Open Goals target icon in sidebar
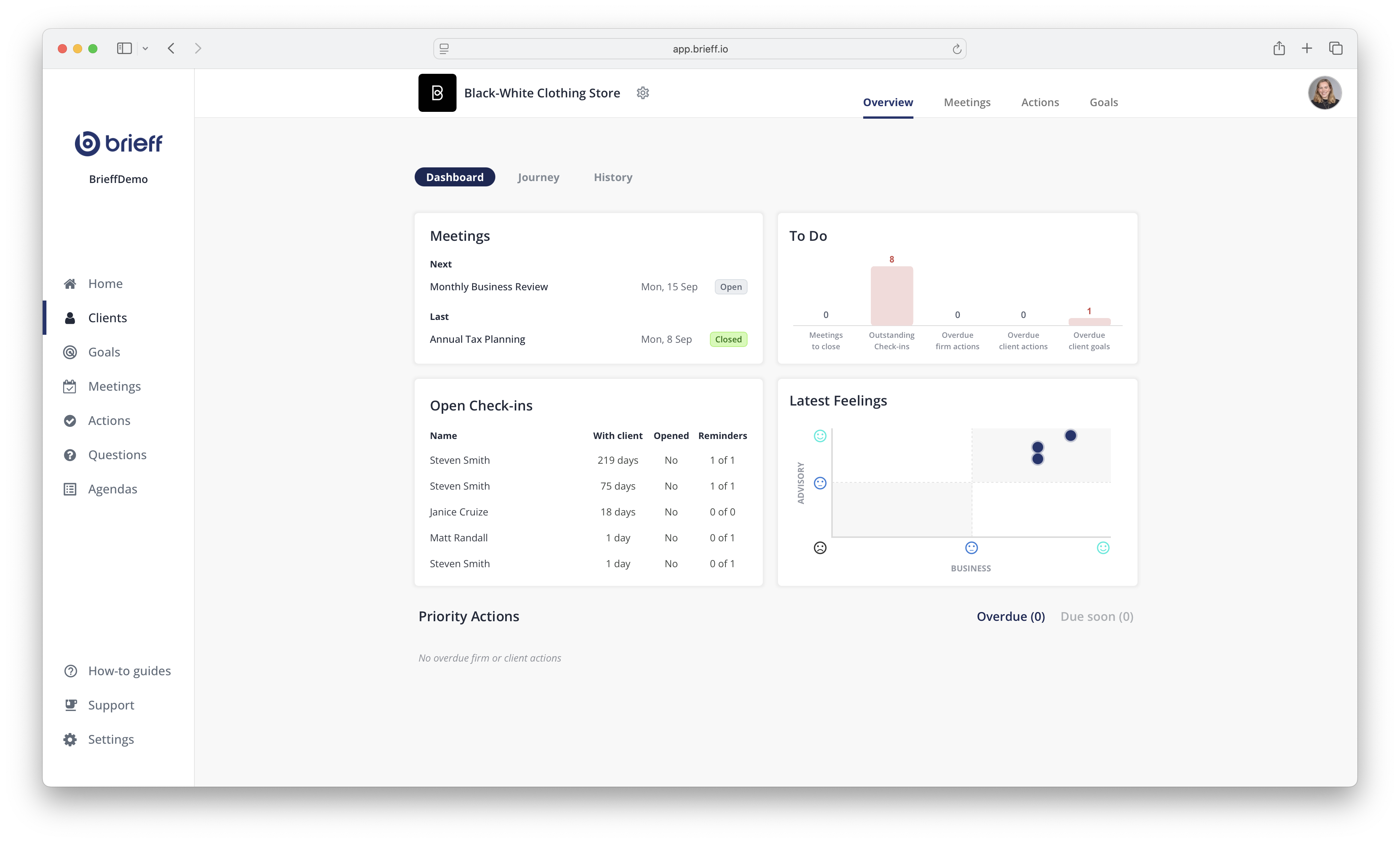 coord(70,352)
